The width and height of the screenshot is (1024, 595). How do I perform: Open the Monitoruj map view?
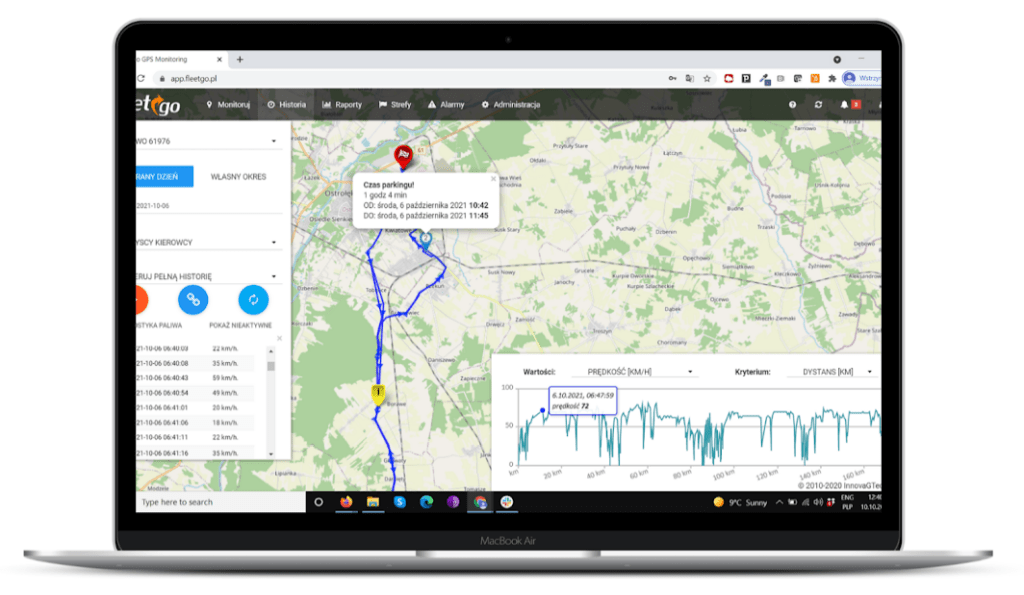228,105
